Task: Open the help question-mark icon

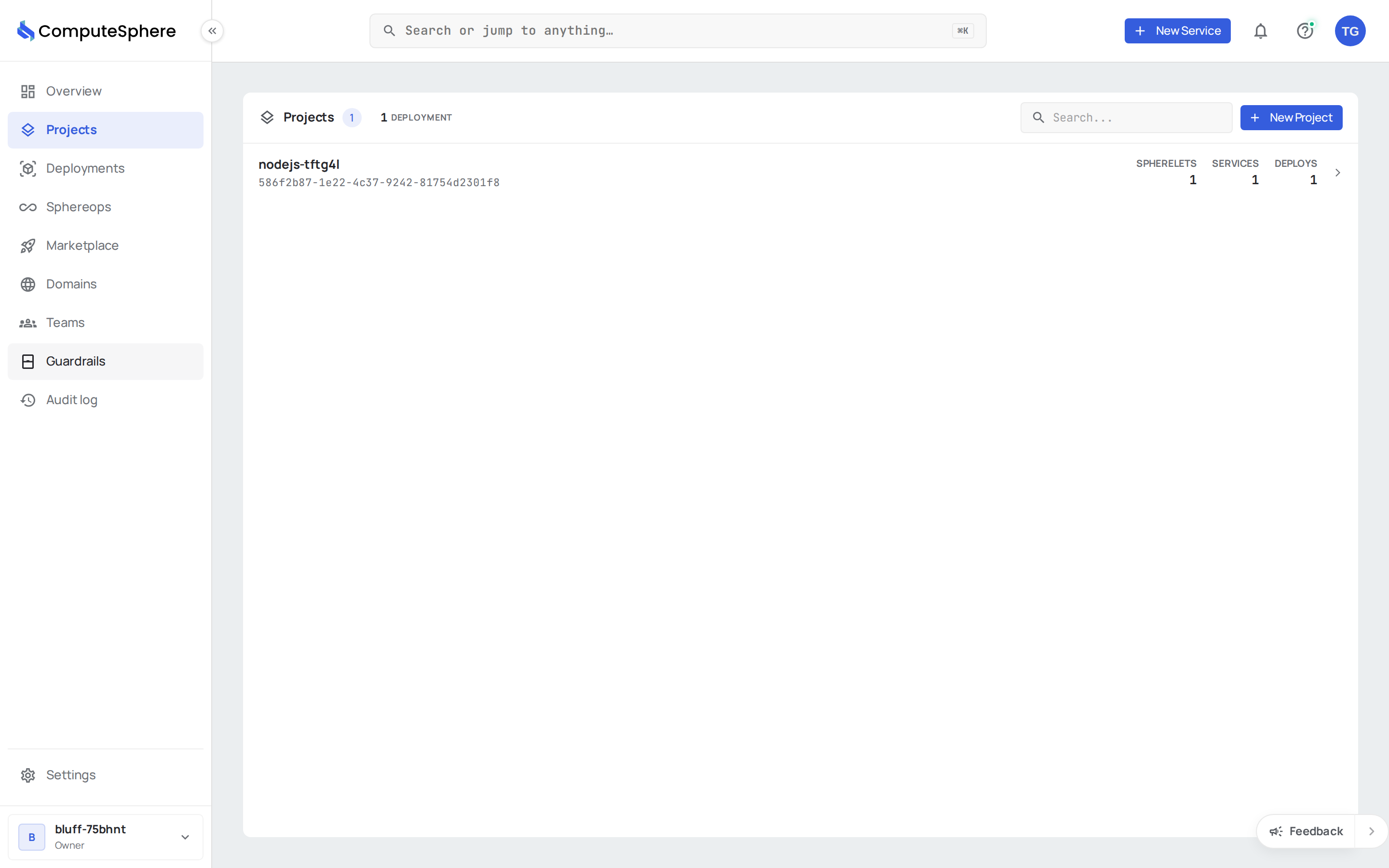Action: click(x=1305, y=31)
